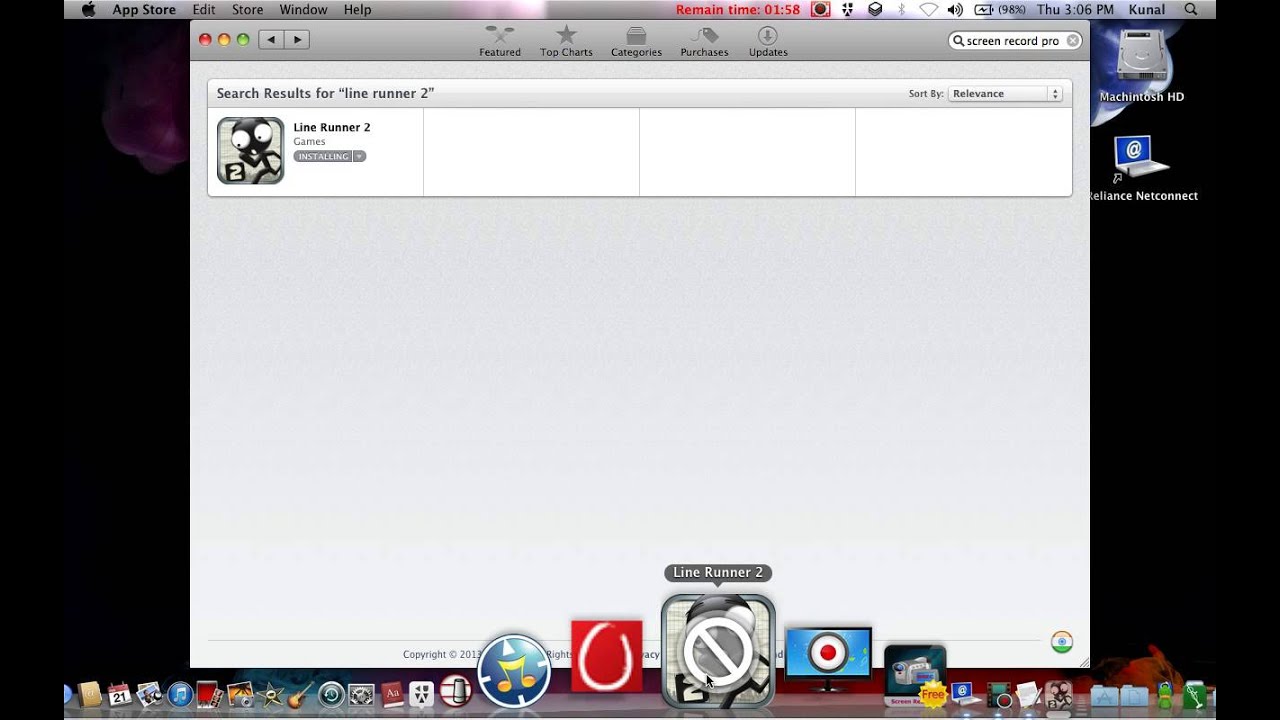Open the Line Runner 2 title link
This screenshot has height=720, width=1280.
coord(331,127)
